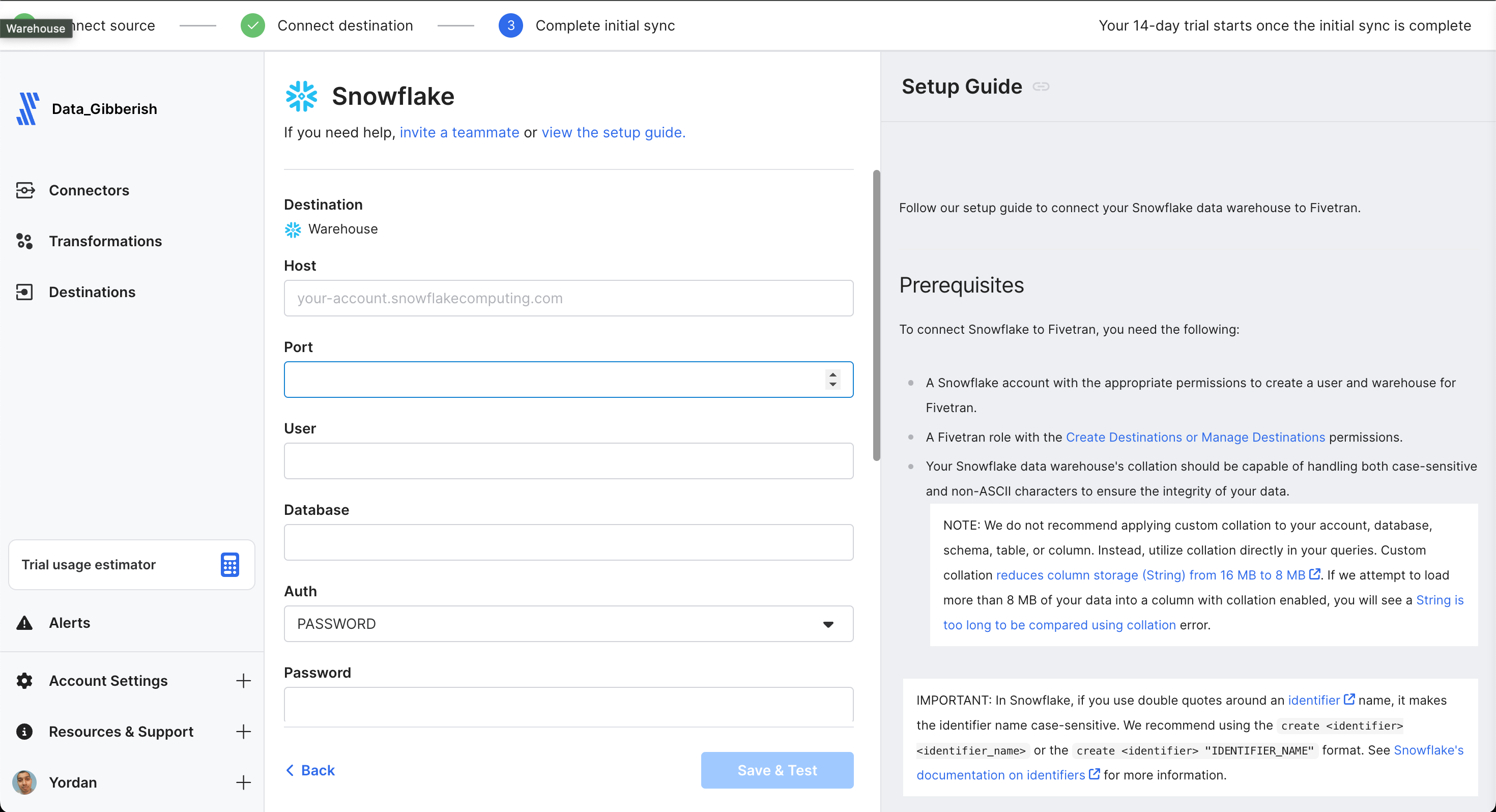The width and height of the screenshot is (1496, 812).
Task: Click the Resources & Support info icon
Action: pos(24,731)
